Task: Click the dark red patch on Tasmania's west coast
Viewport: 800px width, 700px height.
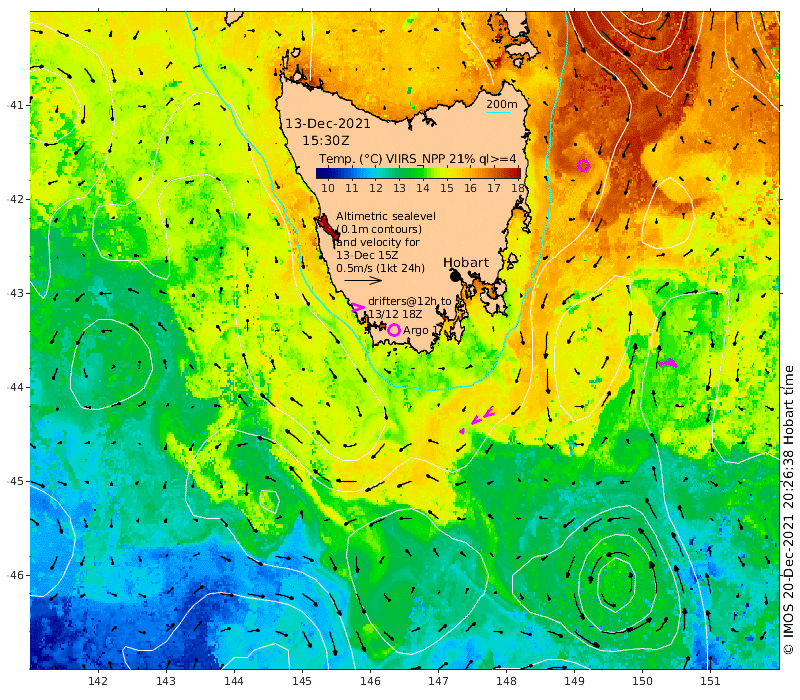Action: point(327,227)
